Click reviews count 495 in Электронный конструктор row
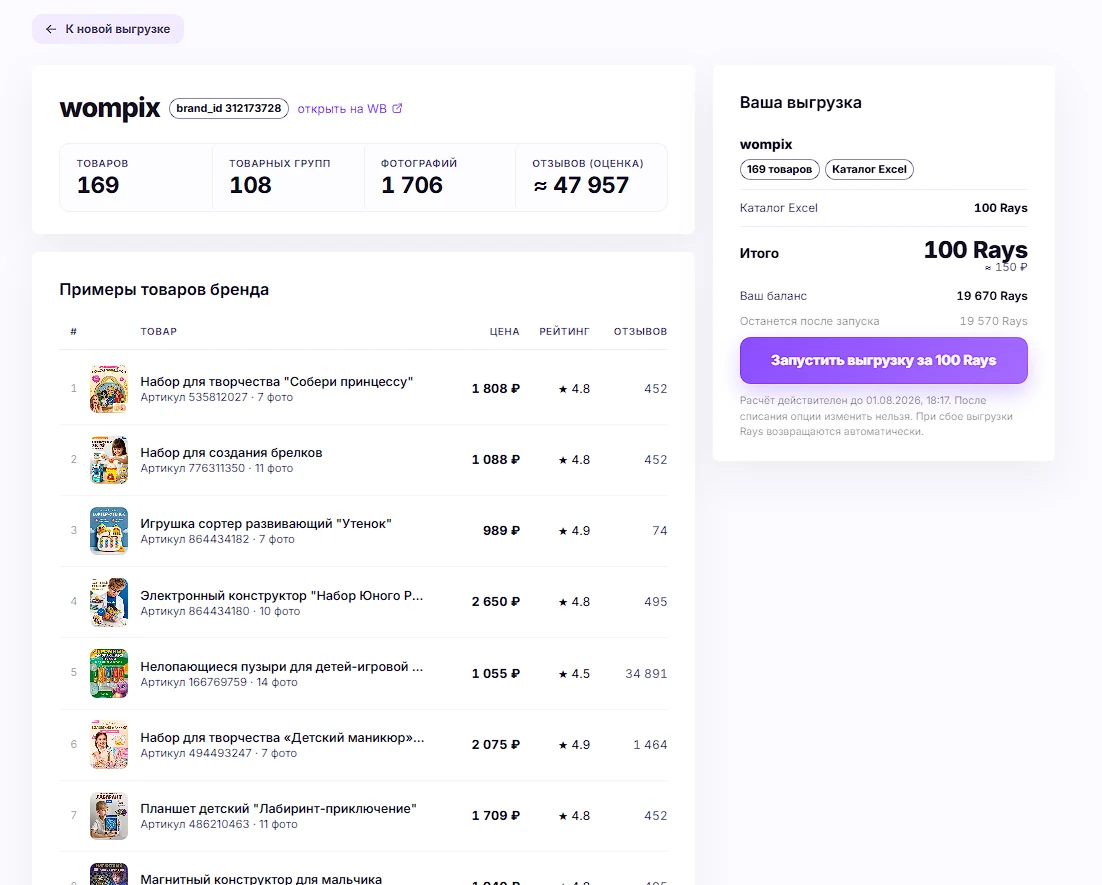1102x885 pixels. (656, 602)
